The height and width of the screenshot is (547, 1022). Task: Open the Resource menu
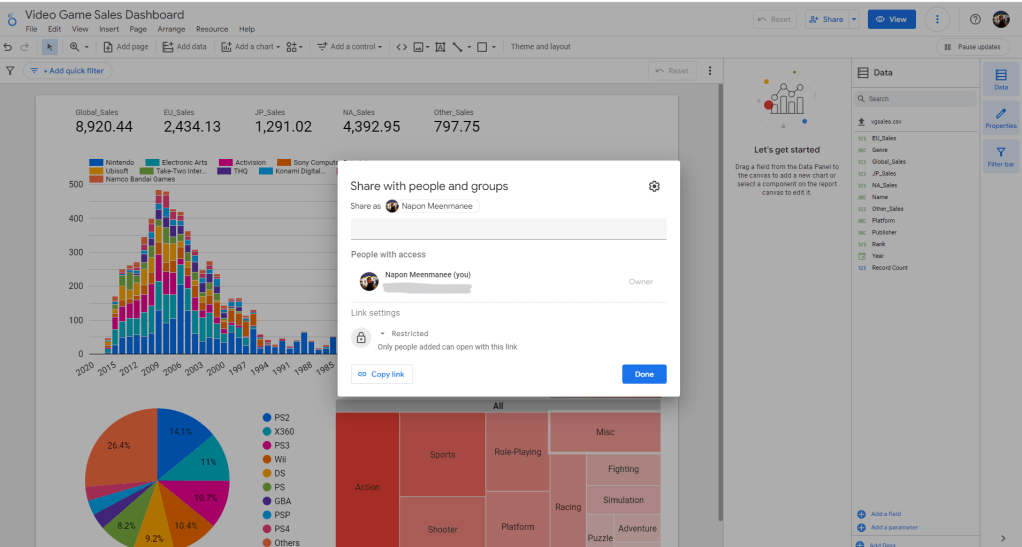(212, 30)
